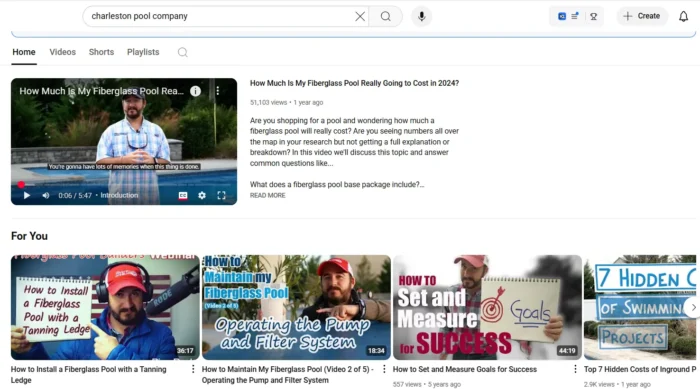This screenshot has width=700, height=389.
Task: Show video info card icon on the player
Action: (x=196, y=91)
